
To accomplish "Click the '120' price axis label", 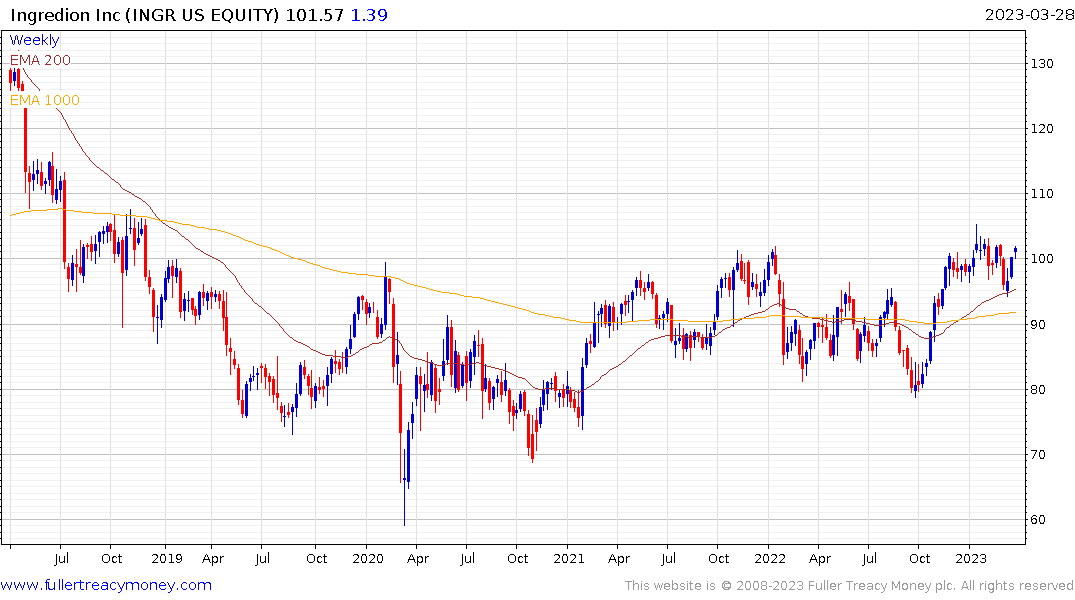I will click(1042, 129).
